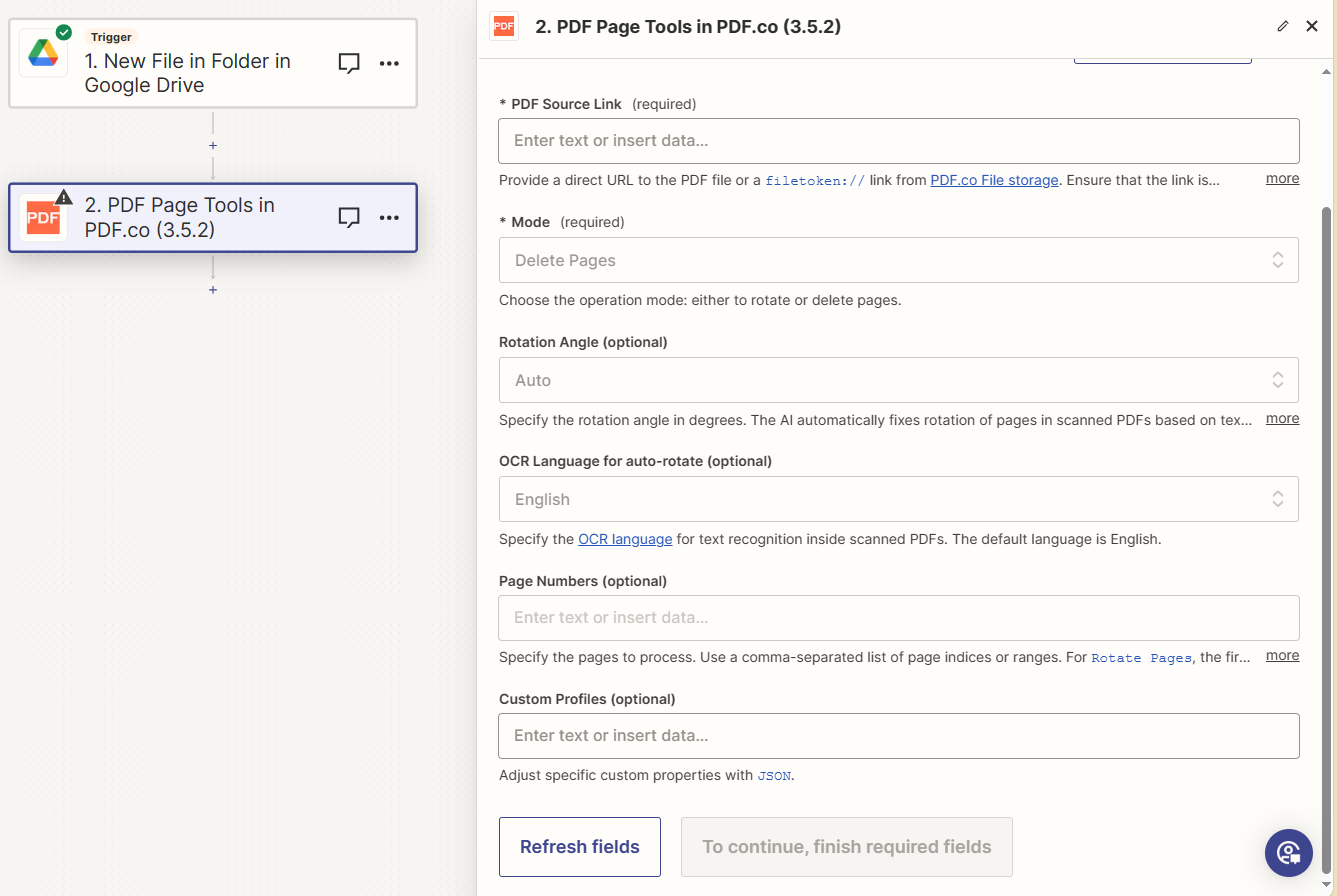Open comment on PDF Page Tools step
The image size is (1337, 896).
[349, 217]
